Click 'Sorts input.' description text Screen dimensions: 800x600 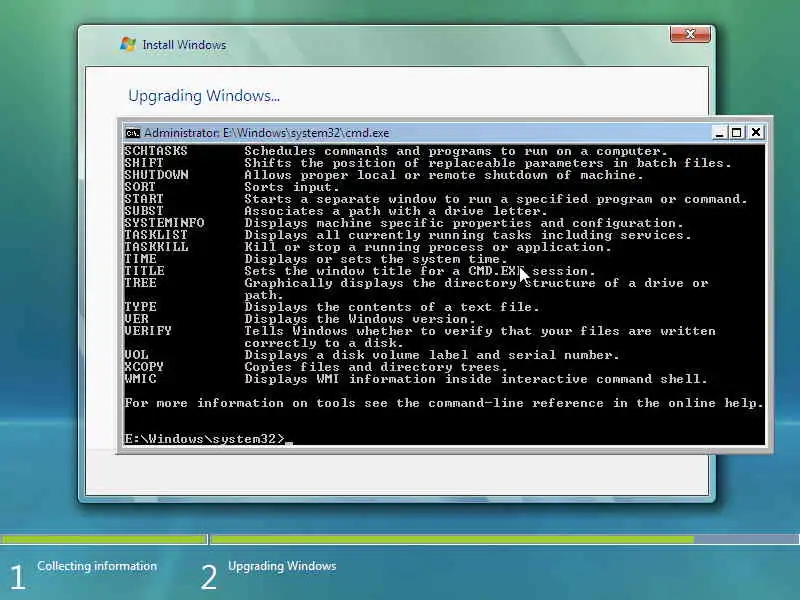tap(292, 187)
